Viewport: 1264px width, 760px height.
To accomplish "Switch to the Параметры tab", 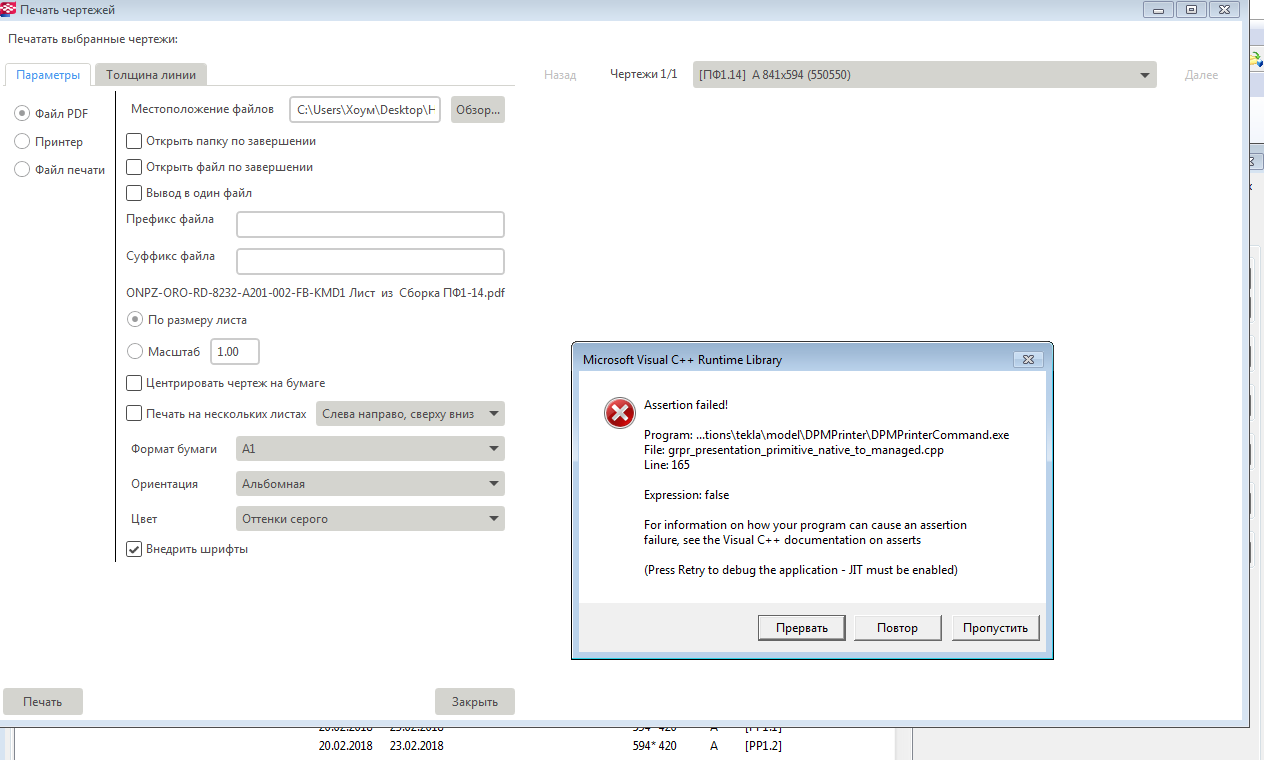I will pos(48,75).
